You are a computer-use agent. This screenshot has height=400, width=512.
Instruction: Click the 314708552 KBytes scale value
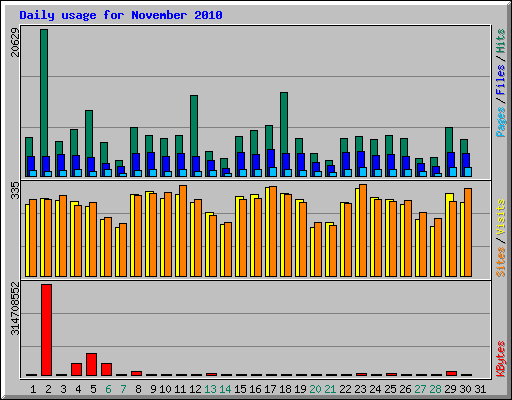(x=15, y=309)
